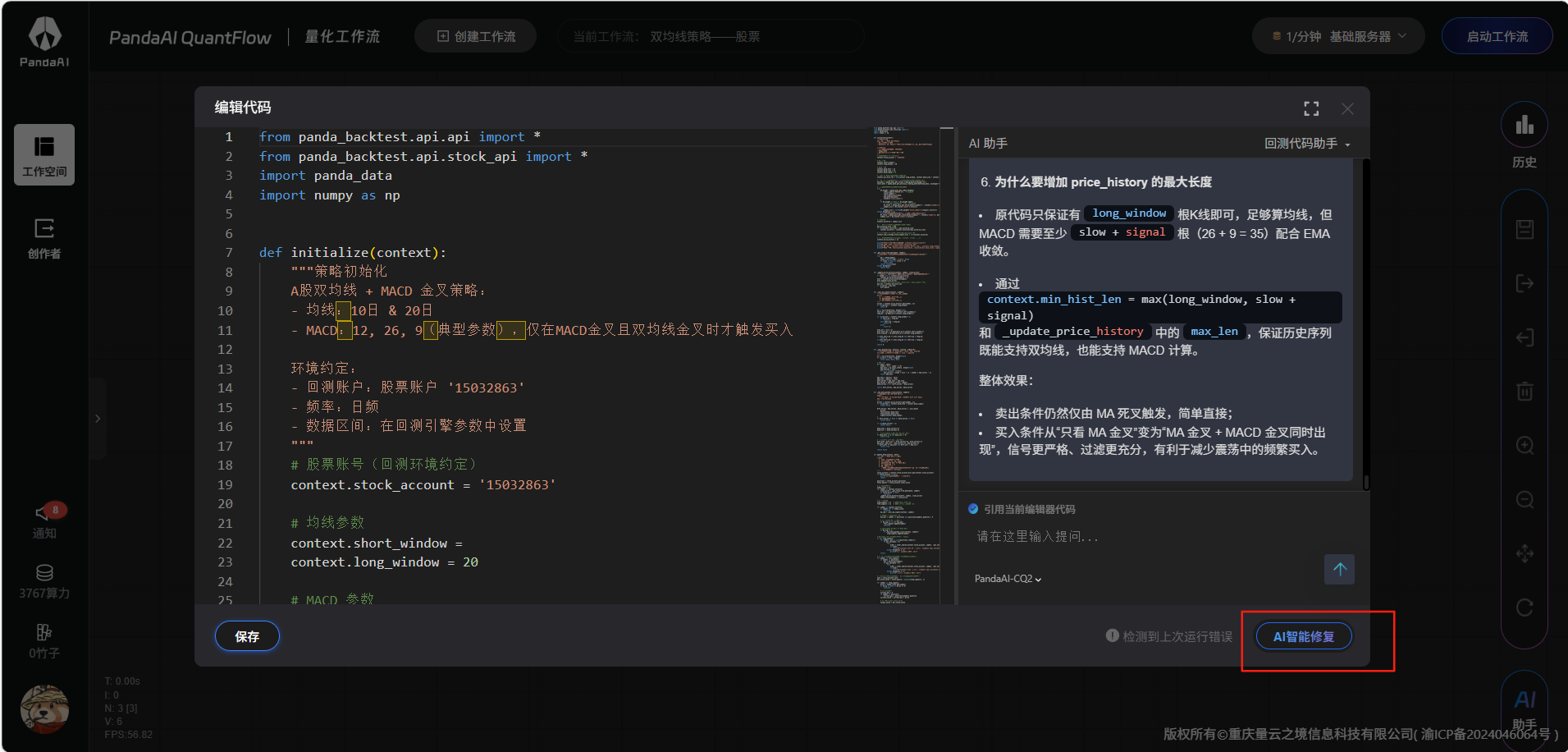1568x752 pixels.
Task: Click code line 'context.short_window ='
Action: (377, 543)
